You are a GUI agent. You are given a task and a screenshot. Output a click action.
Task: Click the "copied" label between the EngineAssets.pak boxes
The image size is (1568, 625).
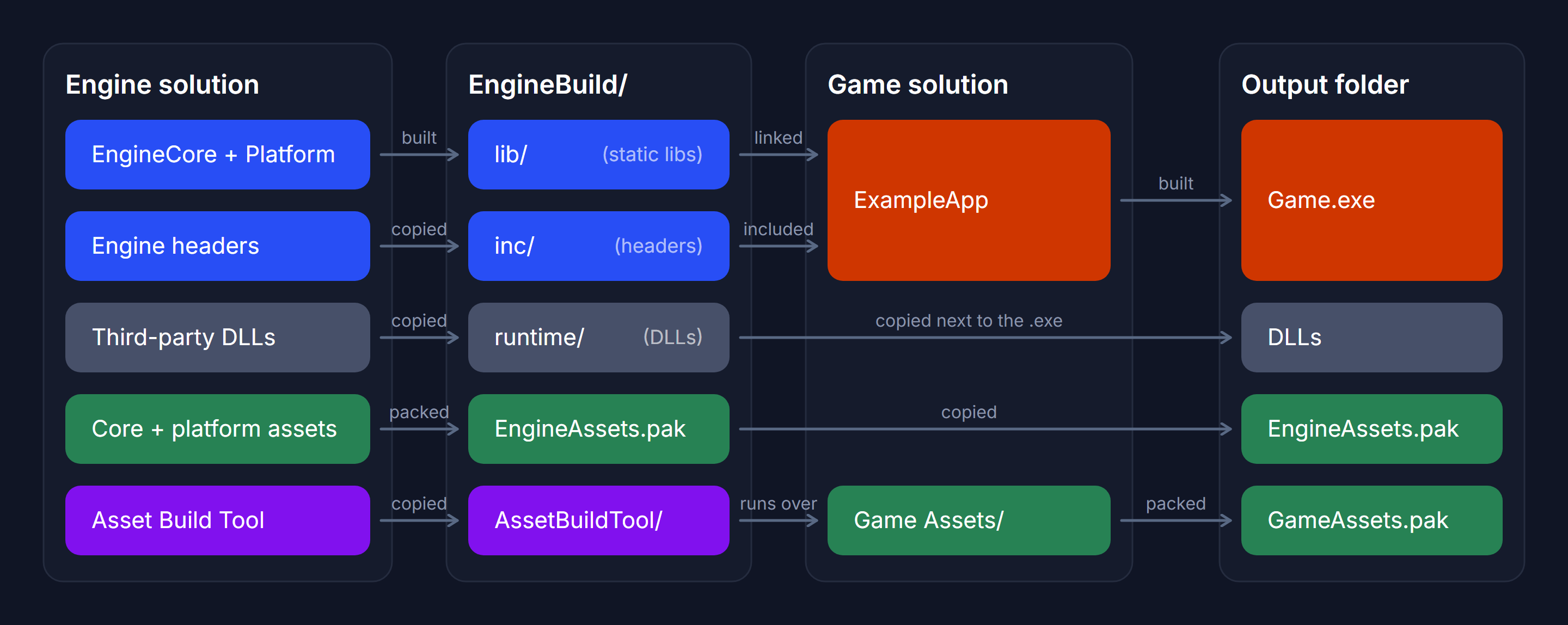pos(969,412)
